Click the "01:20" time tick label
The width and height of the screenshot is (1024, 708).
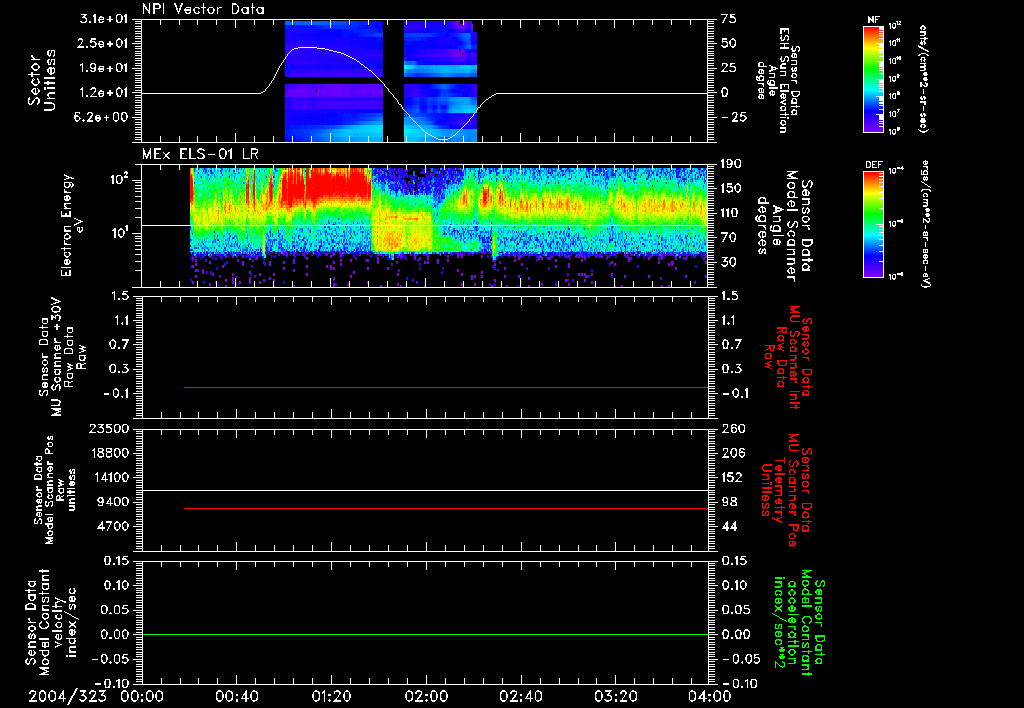tap(331, 696)
